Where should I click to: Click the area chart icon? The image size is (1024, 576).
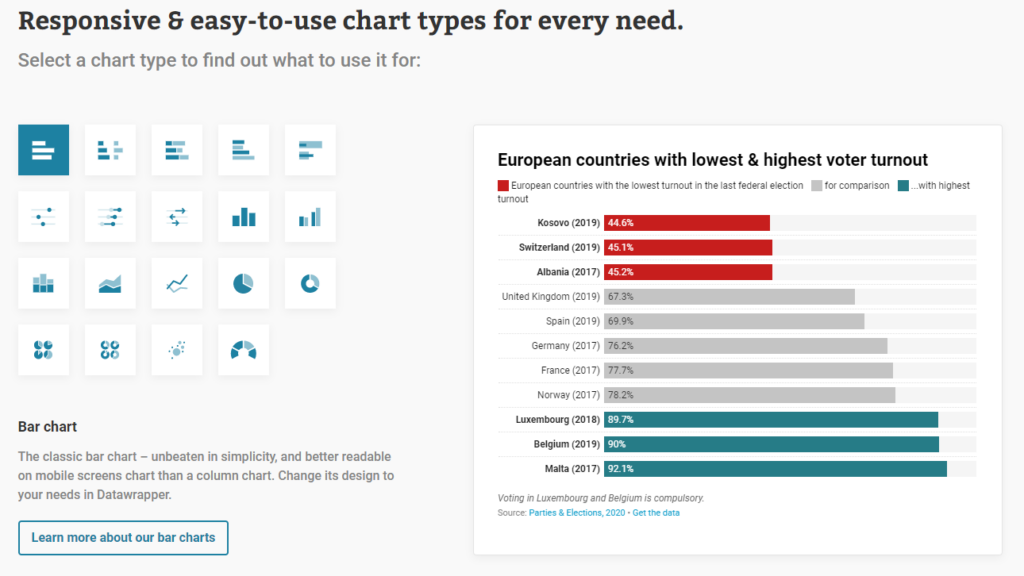pyautogui.click(x=110, y=284)
